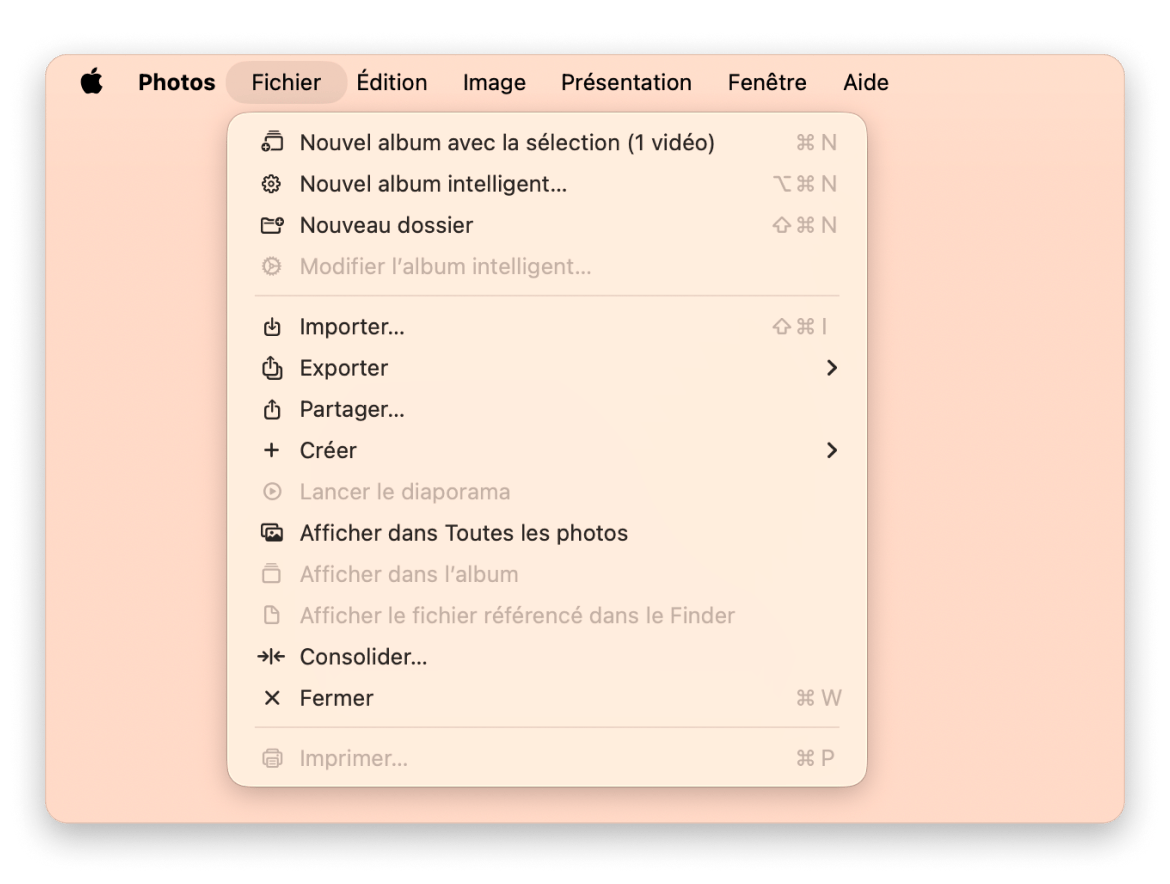The image size is (1170, 884).
Task: Click the new album with selection icon
Action: click(x=272, y=142)
